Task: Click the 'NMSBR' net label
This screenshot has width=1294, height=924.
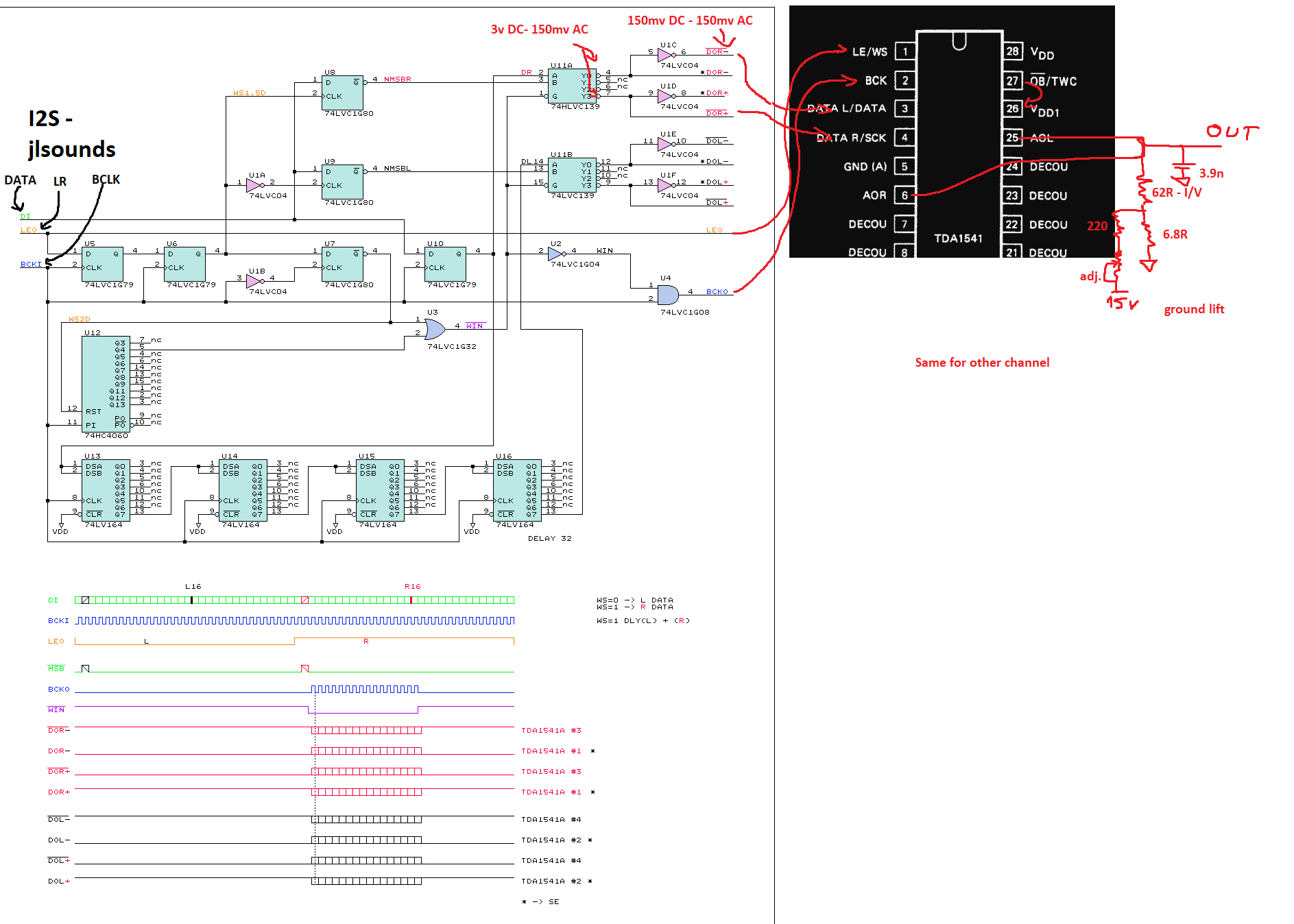Action: tap(398, 79)
